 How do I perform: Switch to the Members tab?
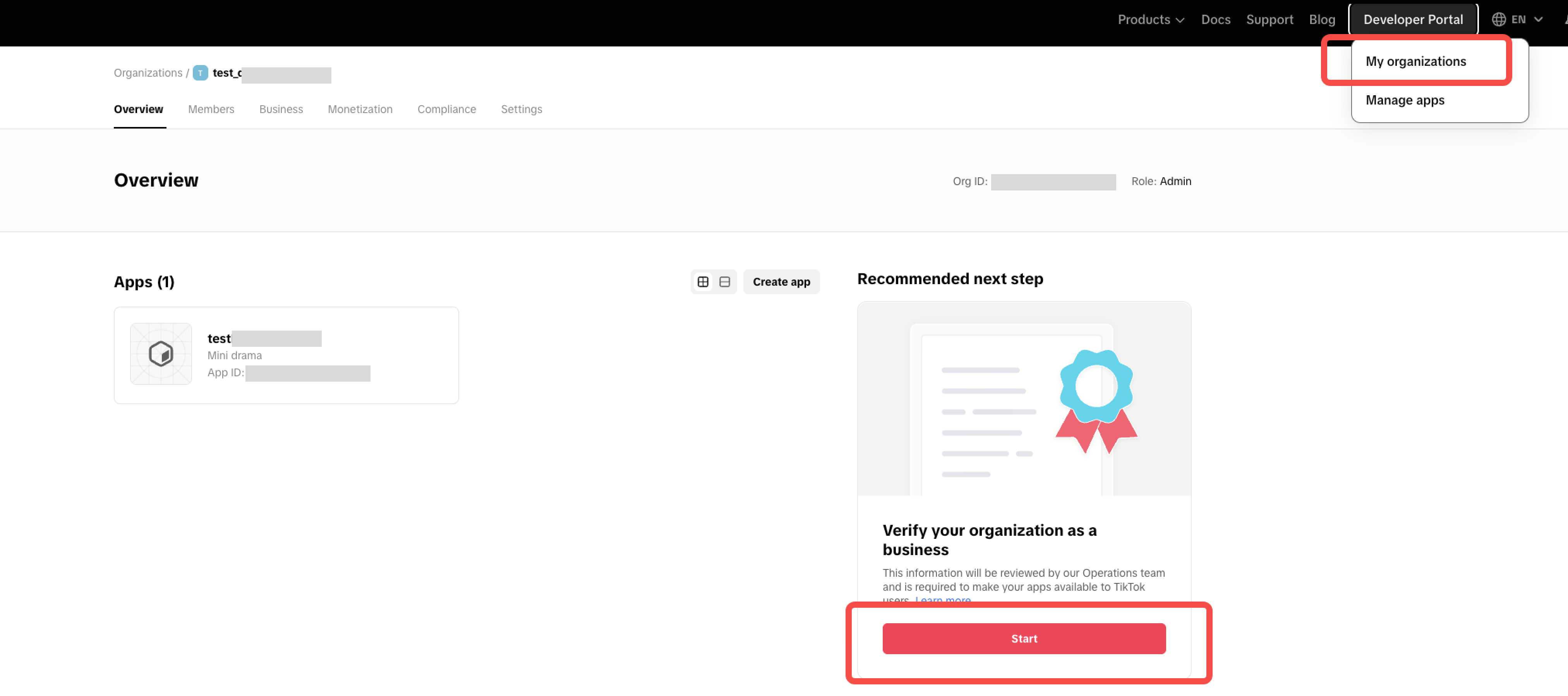(x=211, y=110)
